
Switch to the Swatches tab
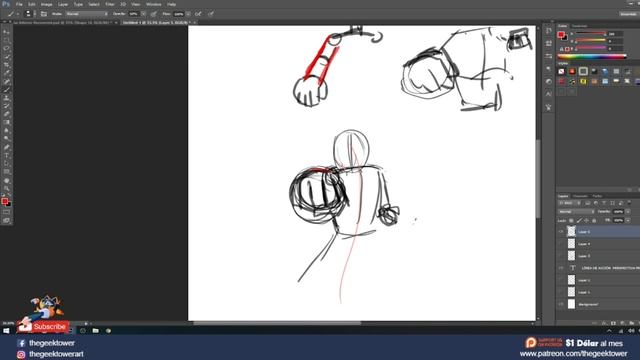tap(580, 26)
